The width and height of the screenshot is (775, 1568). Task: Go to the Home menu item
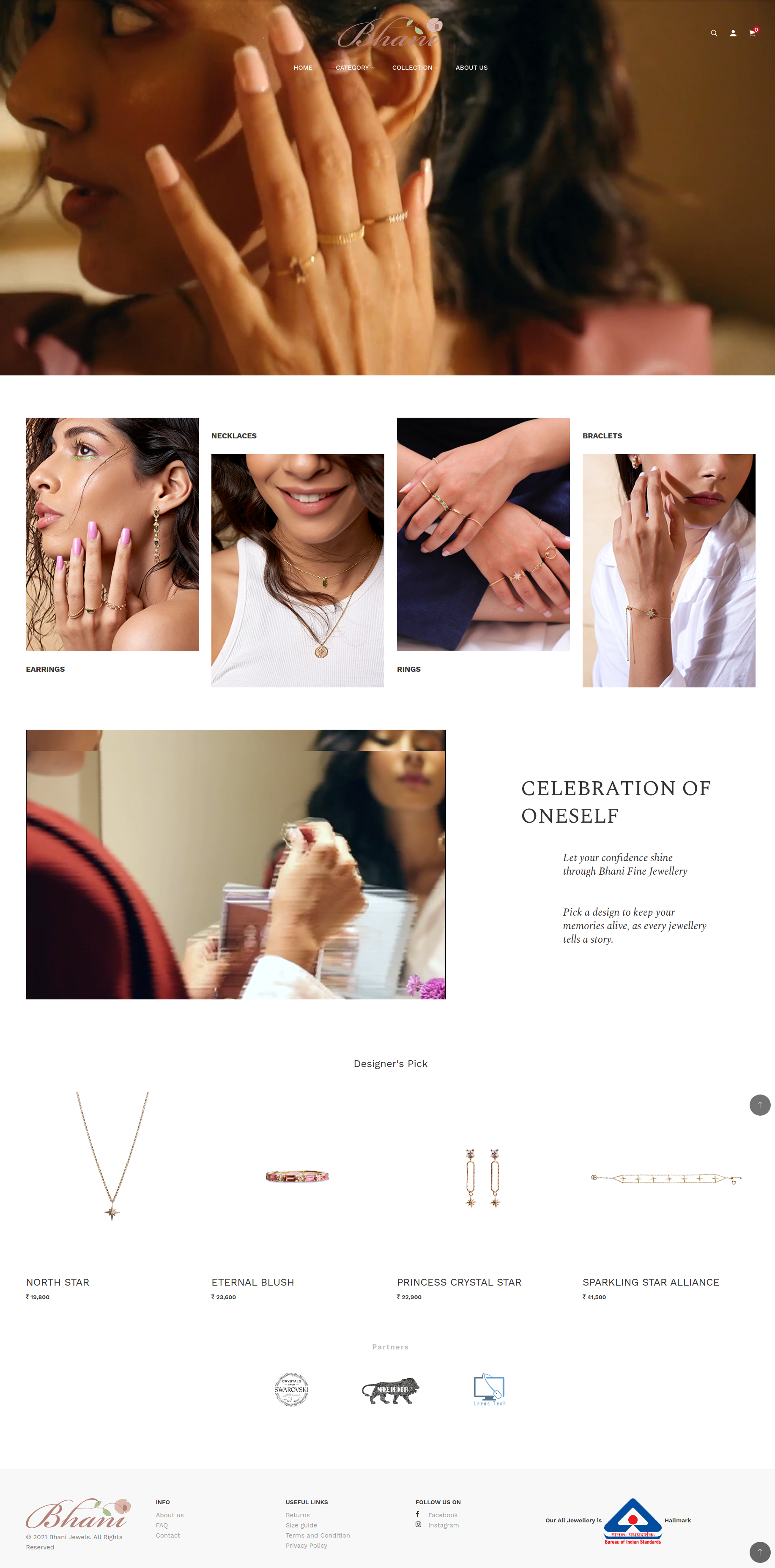click(x=303, y=68)
